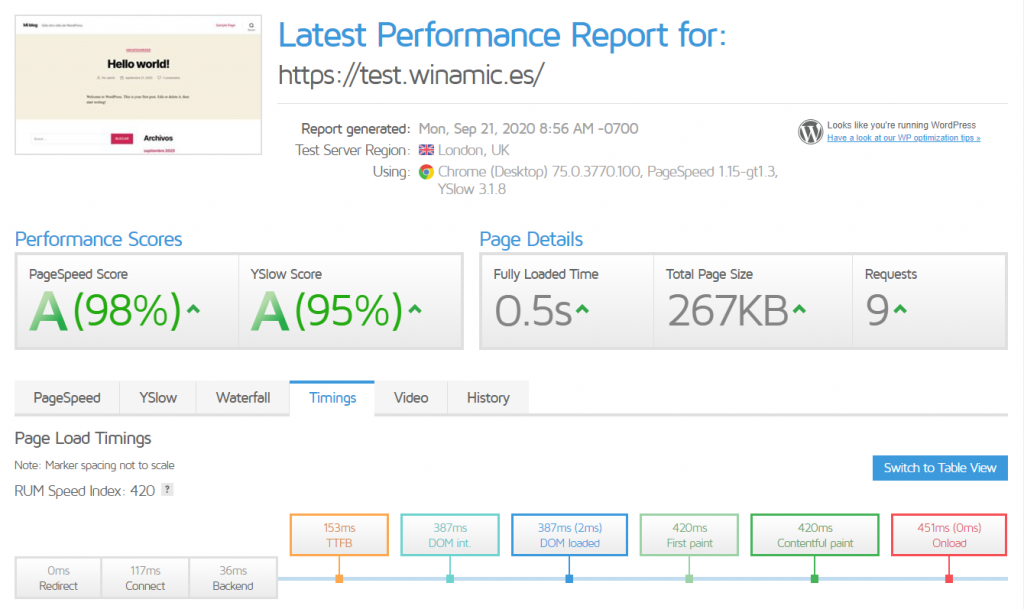The width and height of the screenshot is (1024, 609).
Task: Click the WordPress logo icon
Action: point(809,131)
